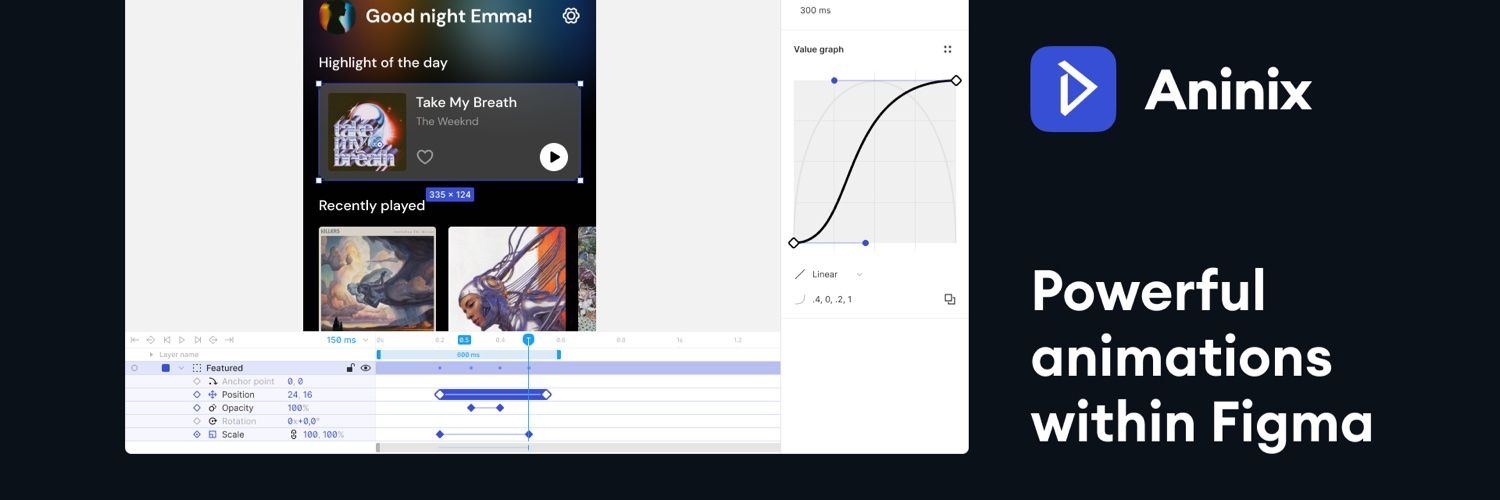Edit the Position value 24, 16
This screenshot has width=1500, height=500.
pyautogui.click(x=300, y=395)
